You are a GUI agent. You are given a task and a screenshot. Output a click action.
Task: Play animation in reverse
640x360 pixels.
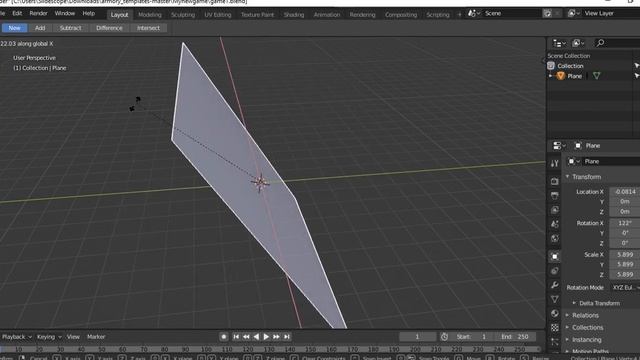click(x=256, y=337)
